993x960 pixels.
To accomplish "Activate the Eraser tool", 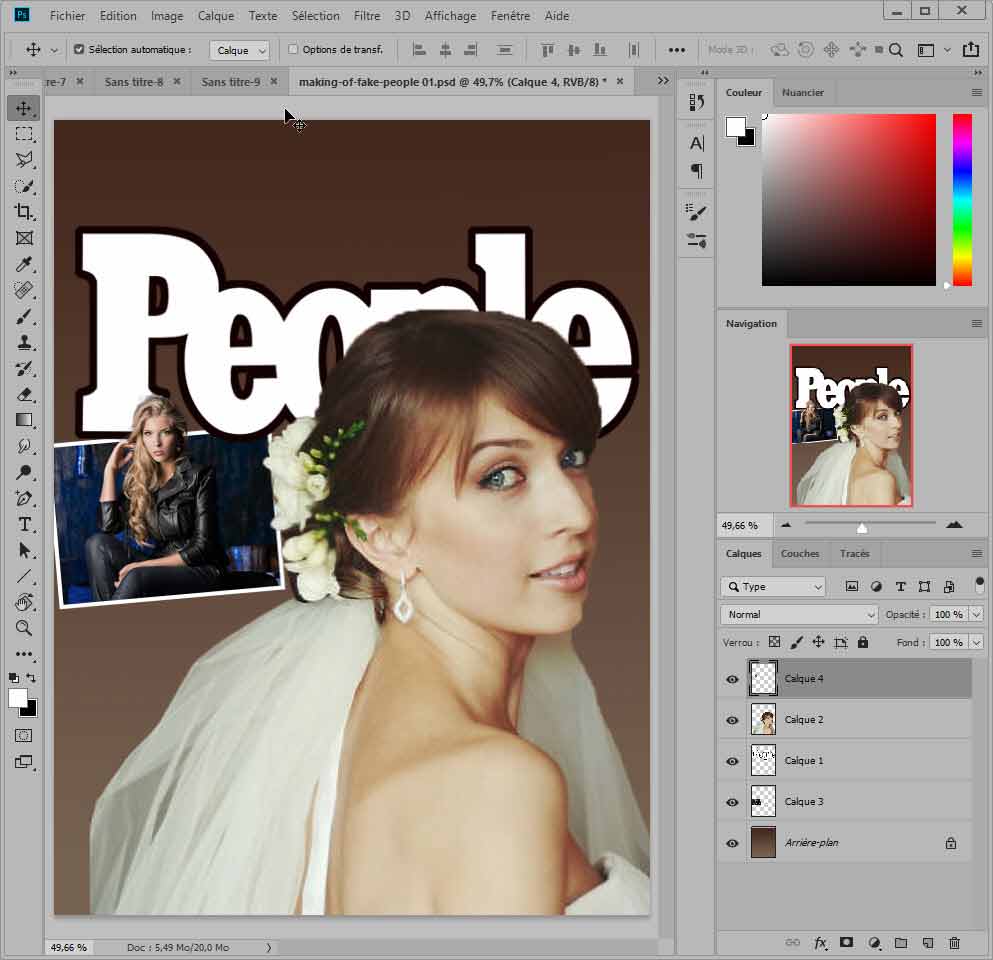I will (23, 395).
